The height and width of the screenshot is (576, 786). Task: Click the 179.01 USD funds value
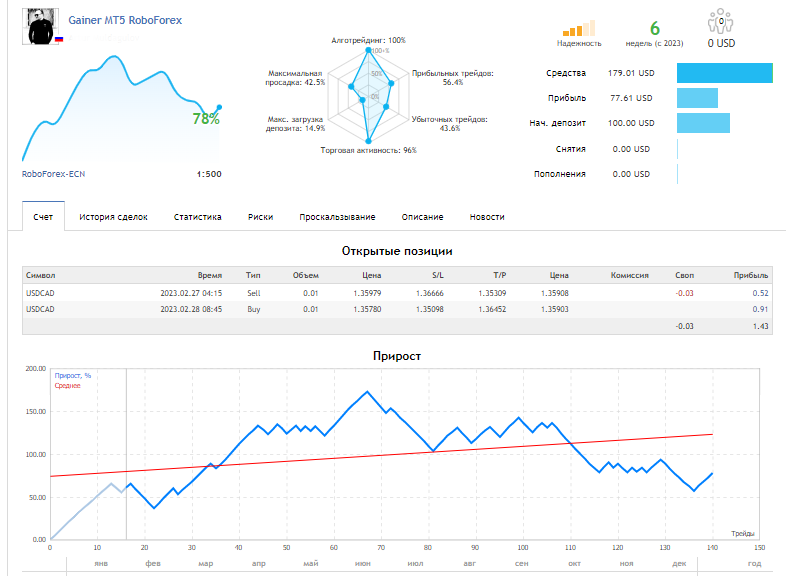[631, 73]
